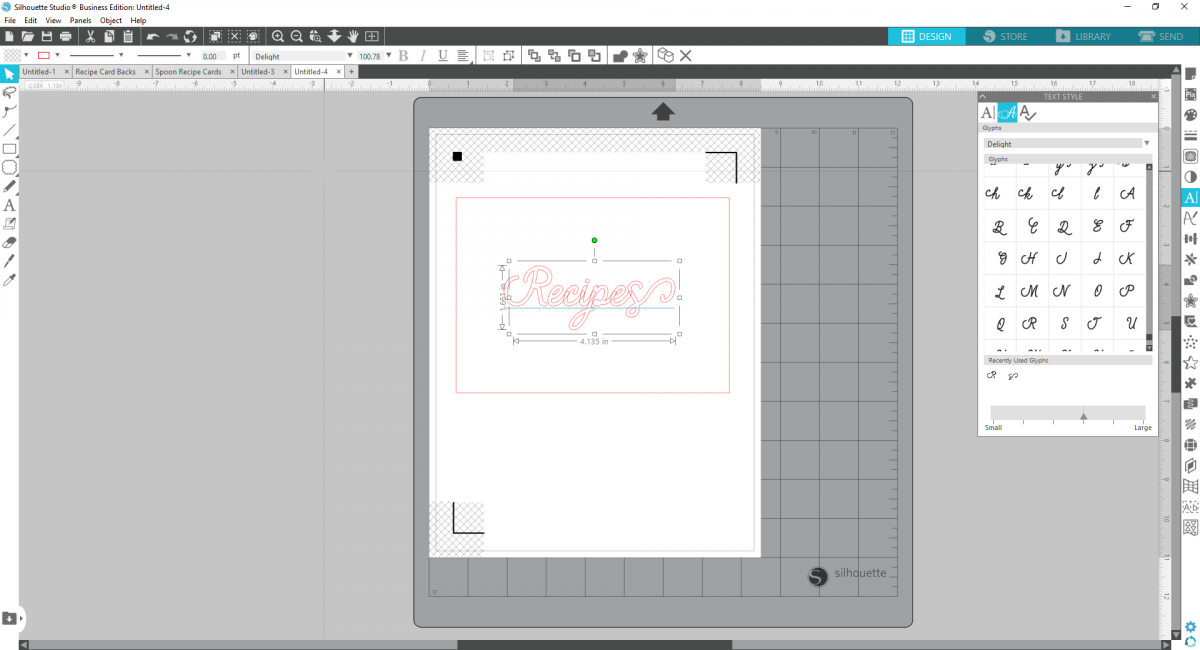This screenshot has width=1200, height=650.
Task: Go to the SEND workspace
Action: click(1160, 36)
